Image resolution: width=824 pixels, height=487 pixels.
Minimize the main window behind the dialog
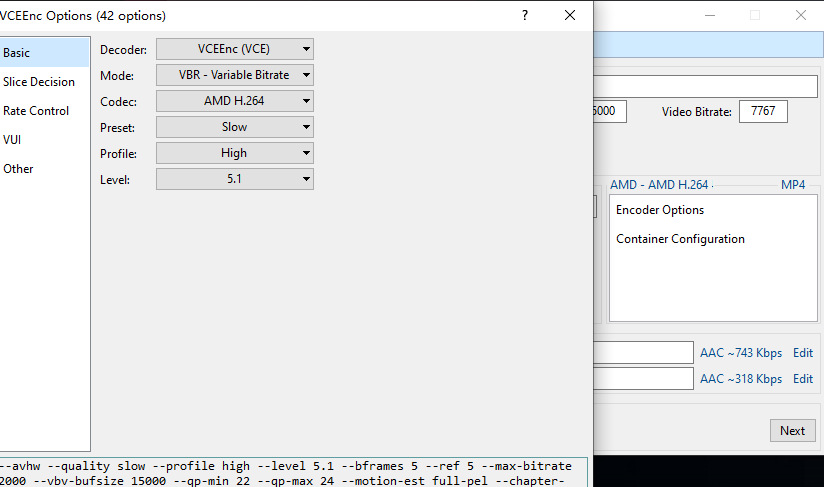pos(710,15)
